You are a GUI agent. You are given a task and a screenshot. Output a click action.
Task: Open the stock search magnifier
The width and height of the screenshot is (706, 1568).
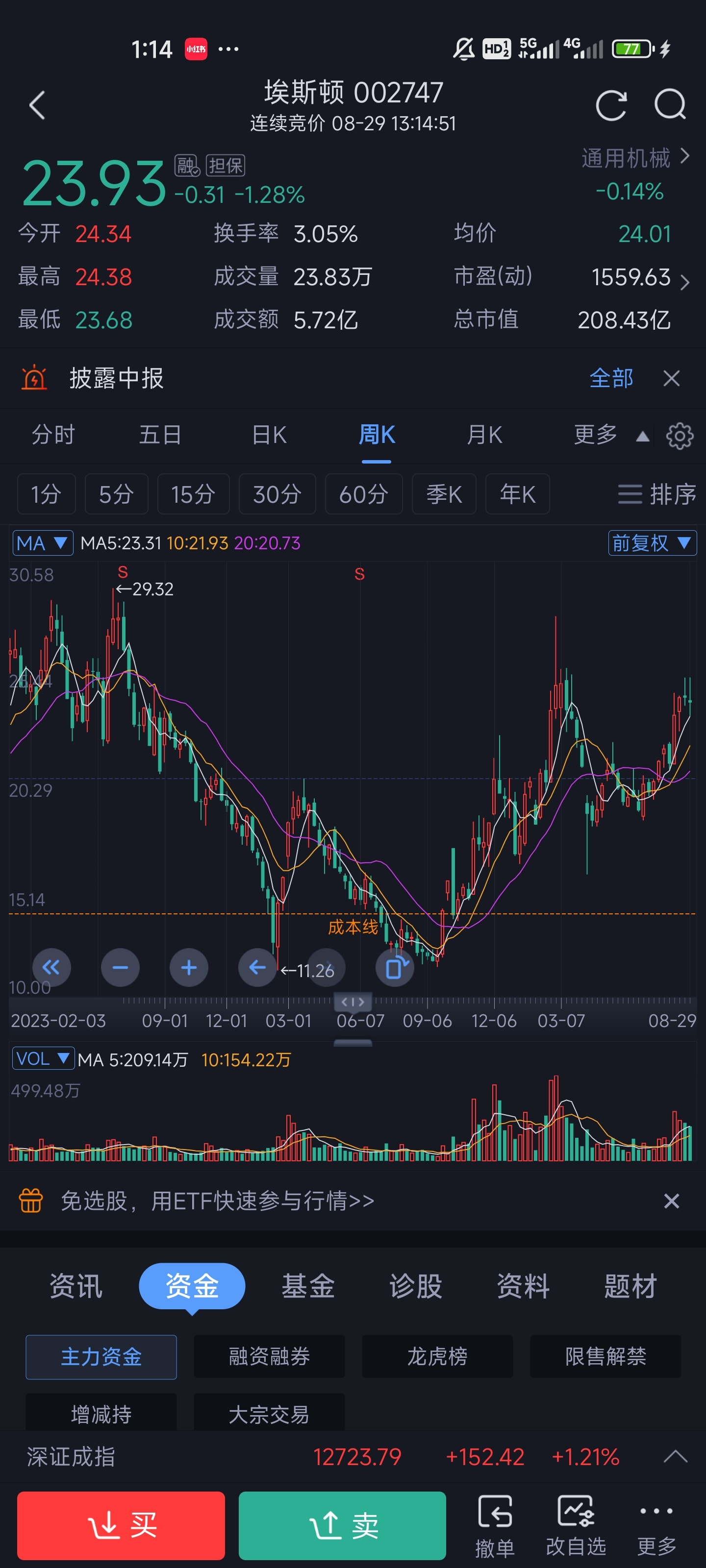pos(670,105)
